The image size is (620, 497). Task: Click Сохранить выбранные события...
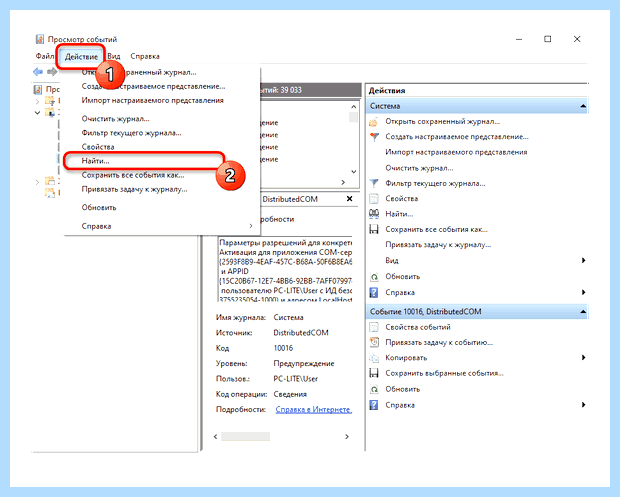[444, 373]
